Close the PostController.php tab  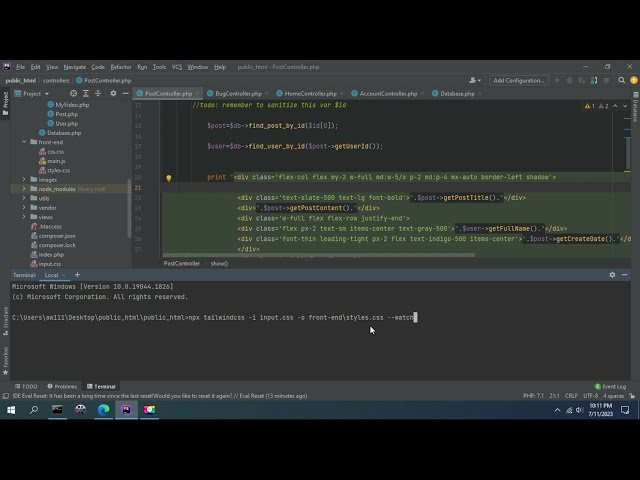pyautogui.click(x=197, y=93)
